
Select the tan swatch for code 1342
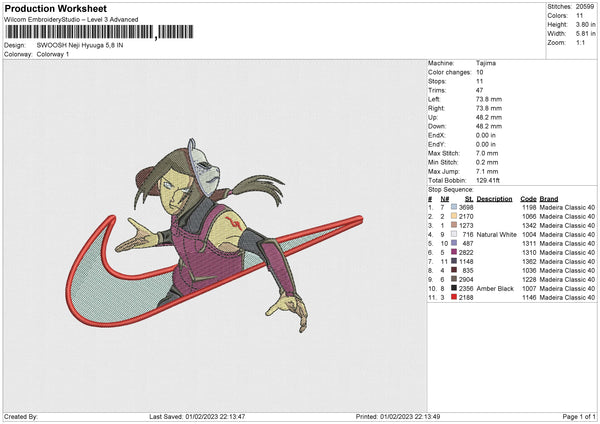point(454,225)
